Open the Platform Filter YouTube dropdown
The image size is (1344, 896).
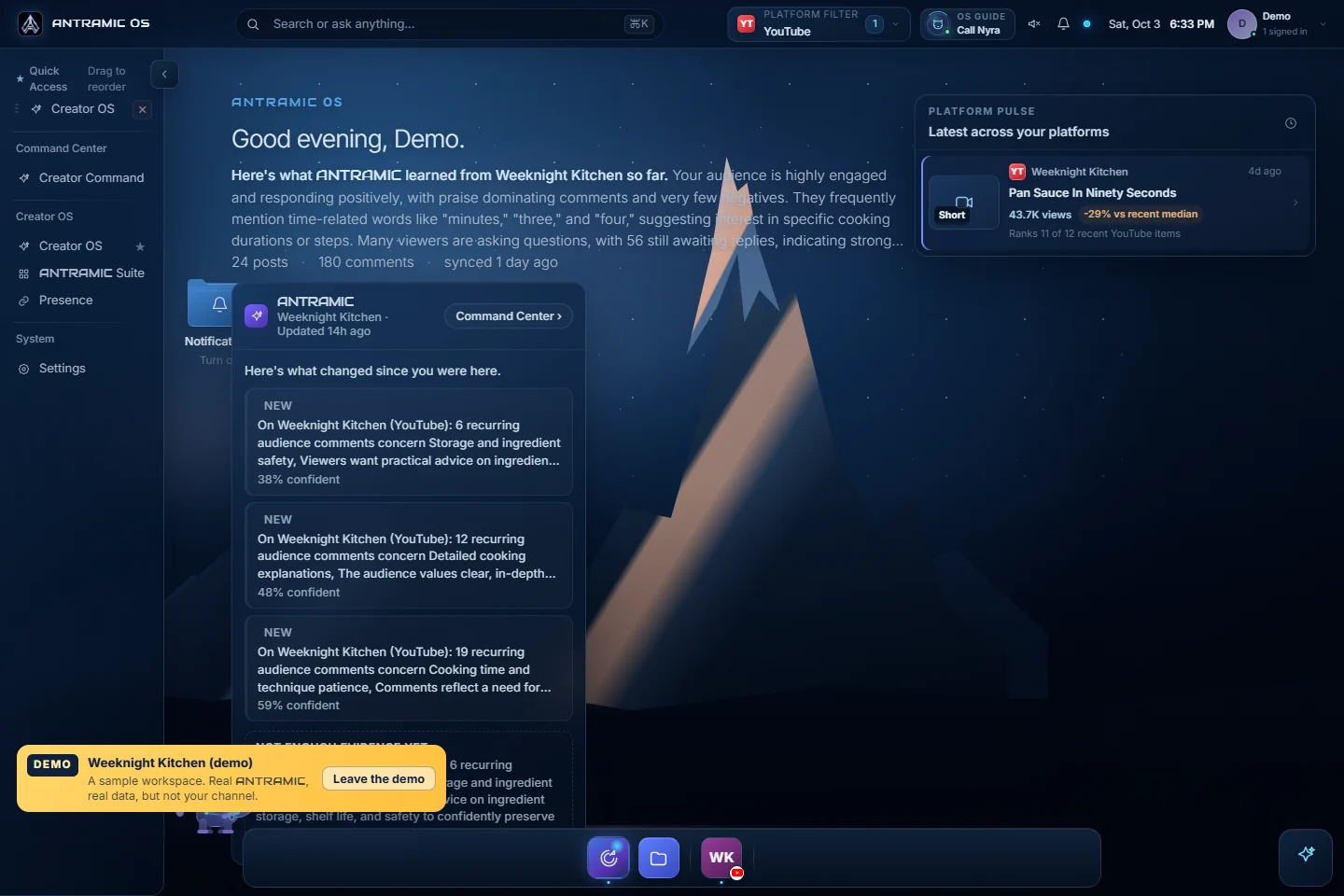pos(819,24)
